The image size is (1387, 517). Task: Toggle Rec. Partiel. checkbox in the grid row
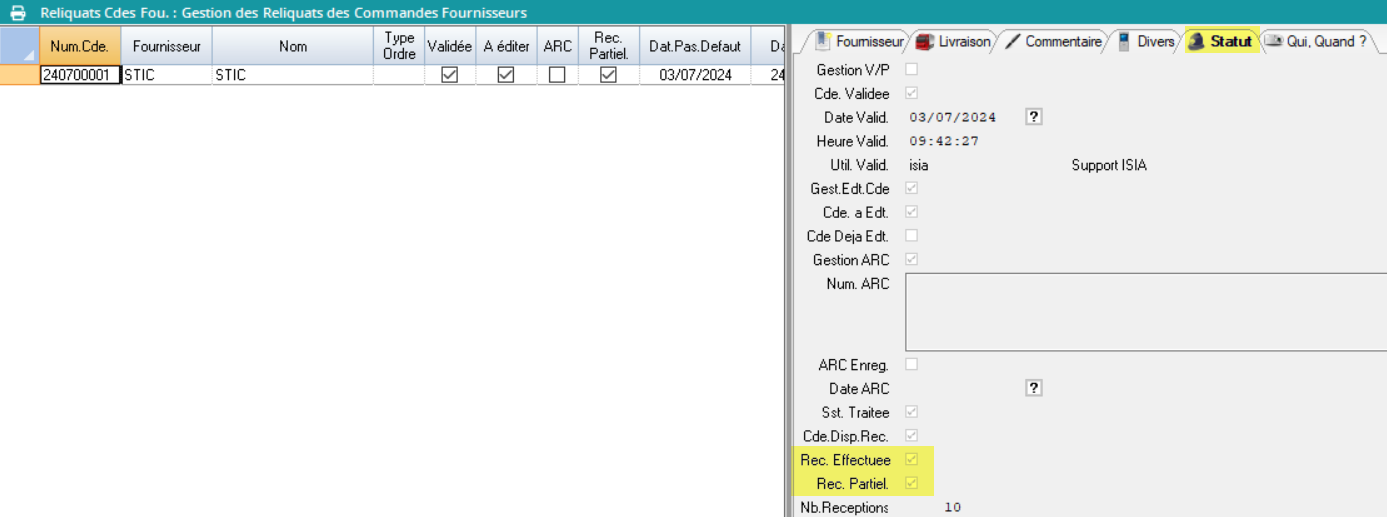click(x=608, y=75)
